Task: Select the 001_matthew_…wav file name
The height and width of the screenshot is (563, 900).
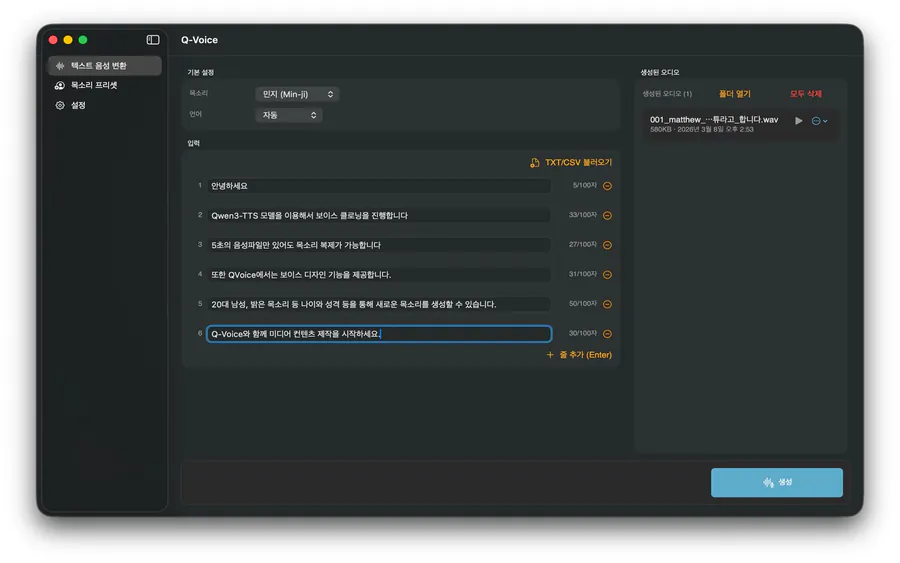Action: (713, 119)
